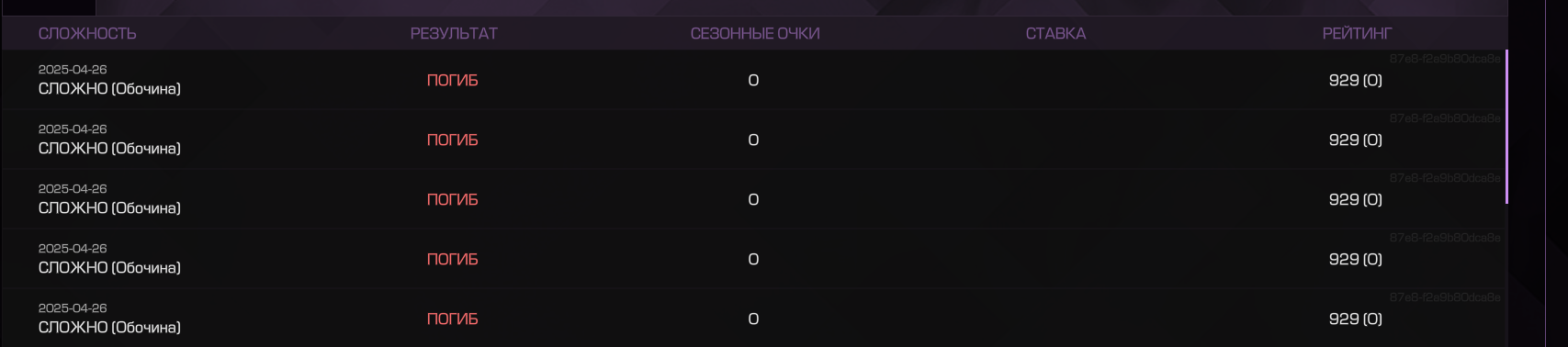
Task: Click the СТАВКА column header
Action: [x=1055, y=34]
